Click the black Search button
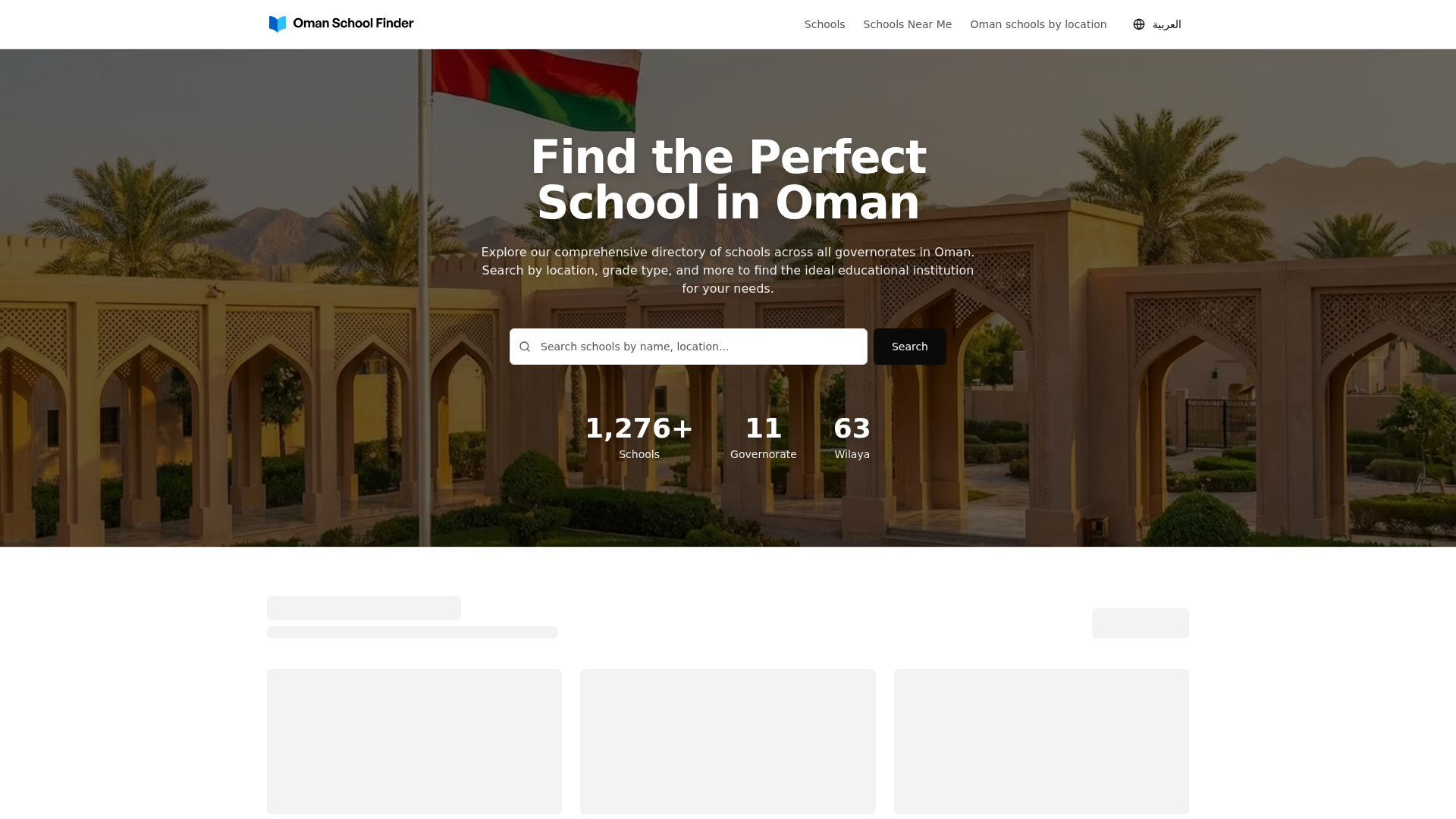1456x819 pixels. 909,347
